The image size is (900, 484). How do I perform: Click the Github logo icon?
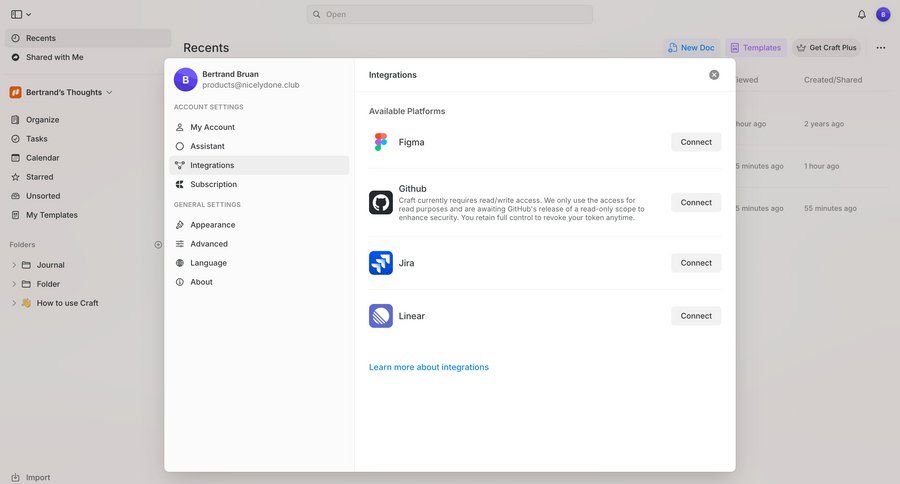[381, 202]
